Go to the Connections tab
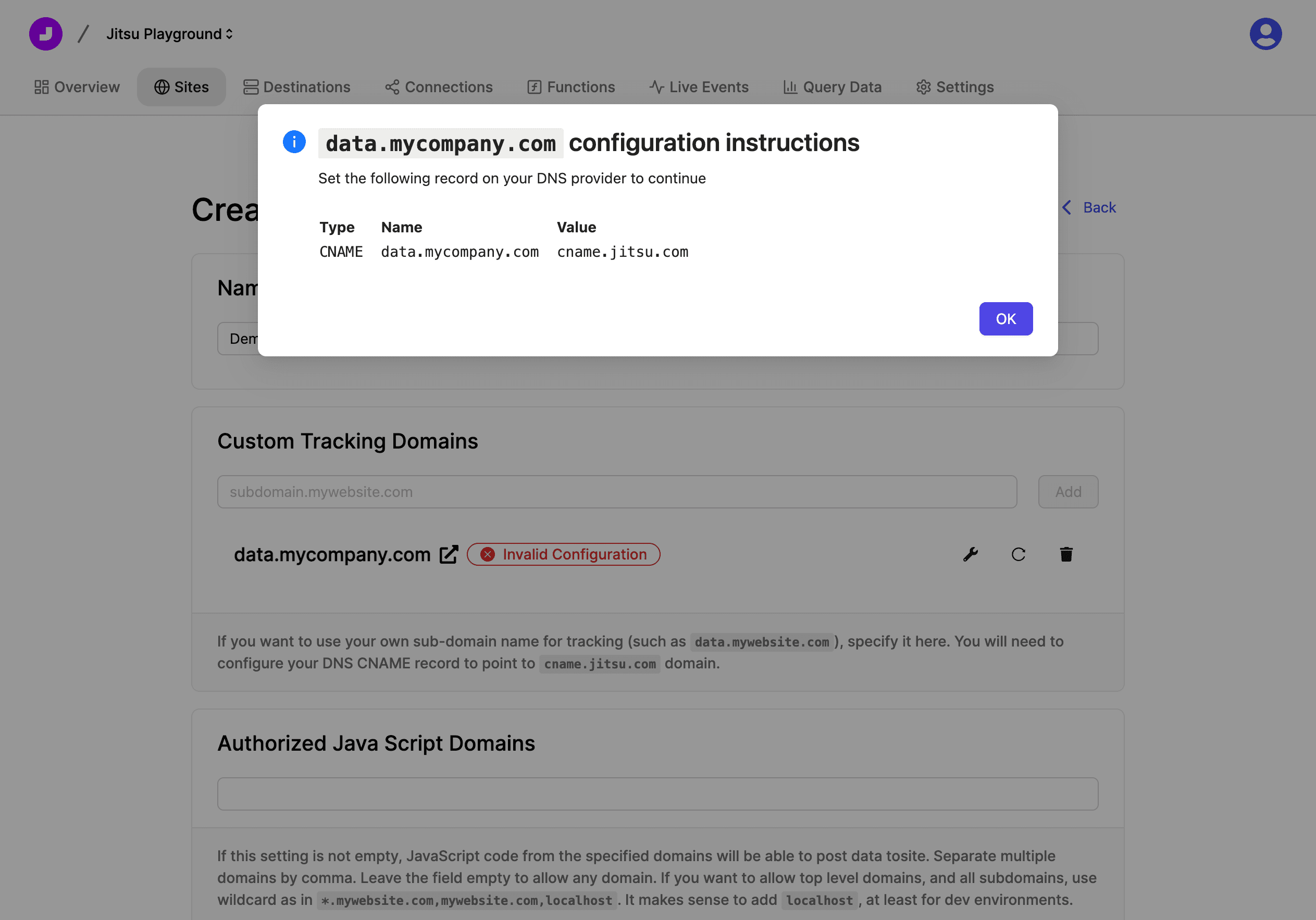This screenshot has width=1316, height=920. (439, 87)
